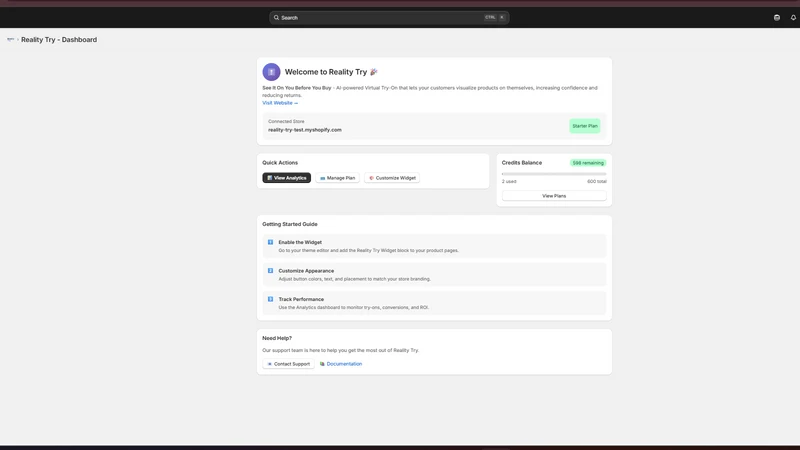Click the Reality Try - Dashboard breadcrumb title

click(59, 39)
